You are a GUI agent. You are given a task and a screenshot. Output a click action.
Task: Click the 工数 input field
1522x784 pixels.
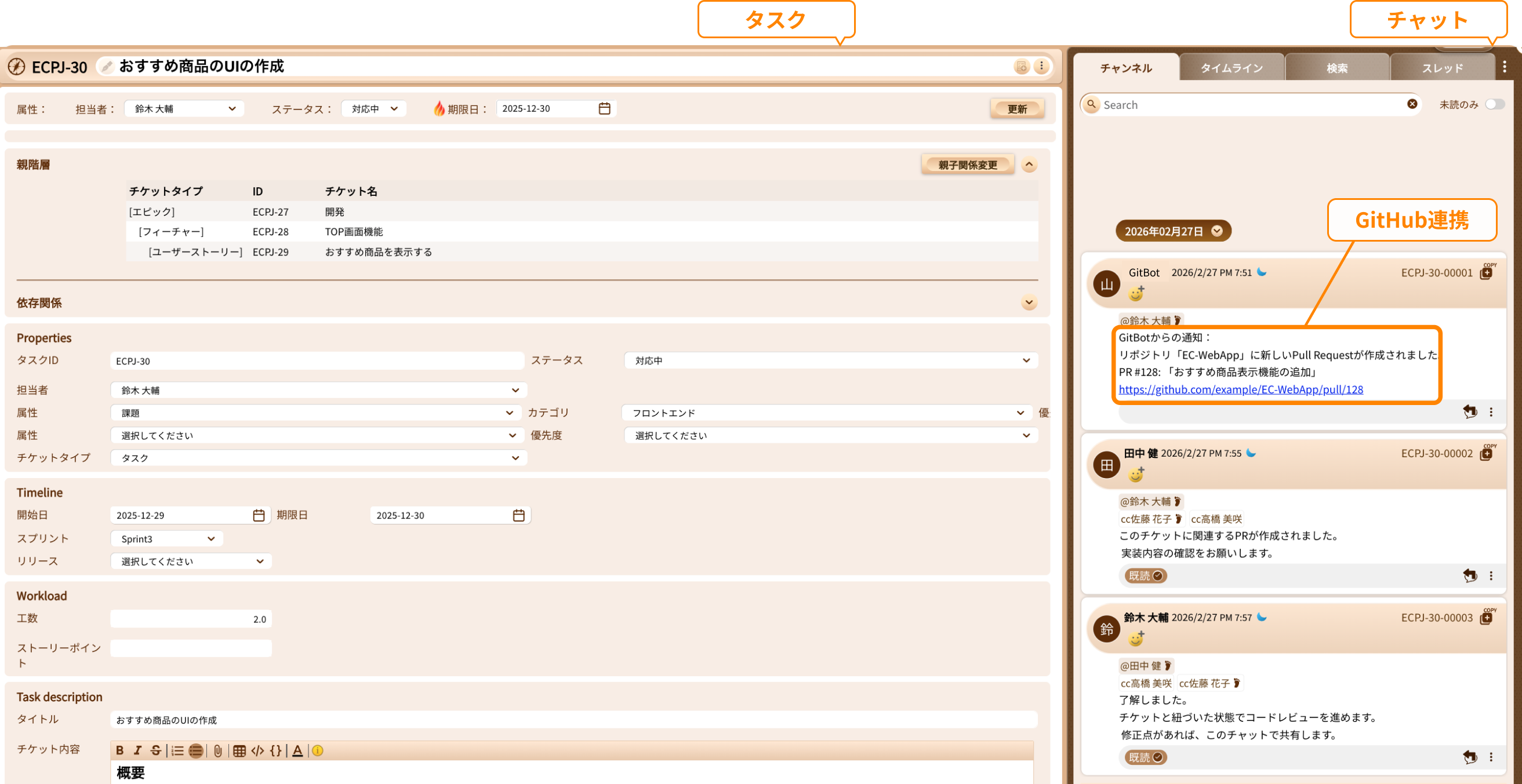click(x=191, y=619)
